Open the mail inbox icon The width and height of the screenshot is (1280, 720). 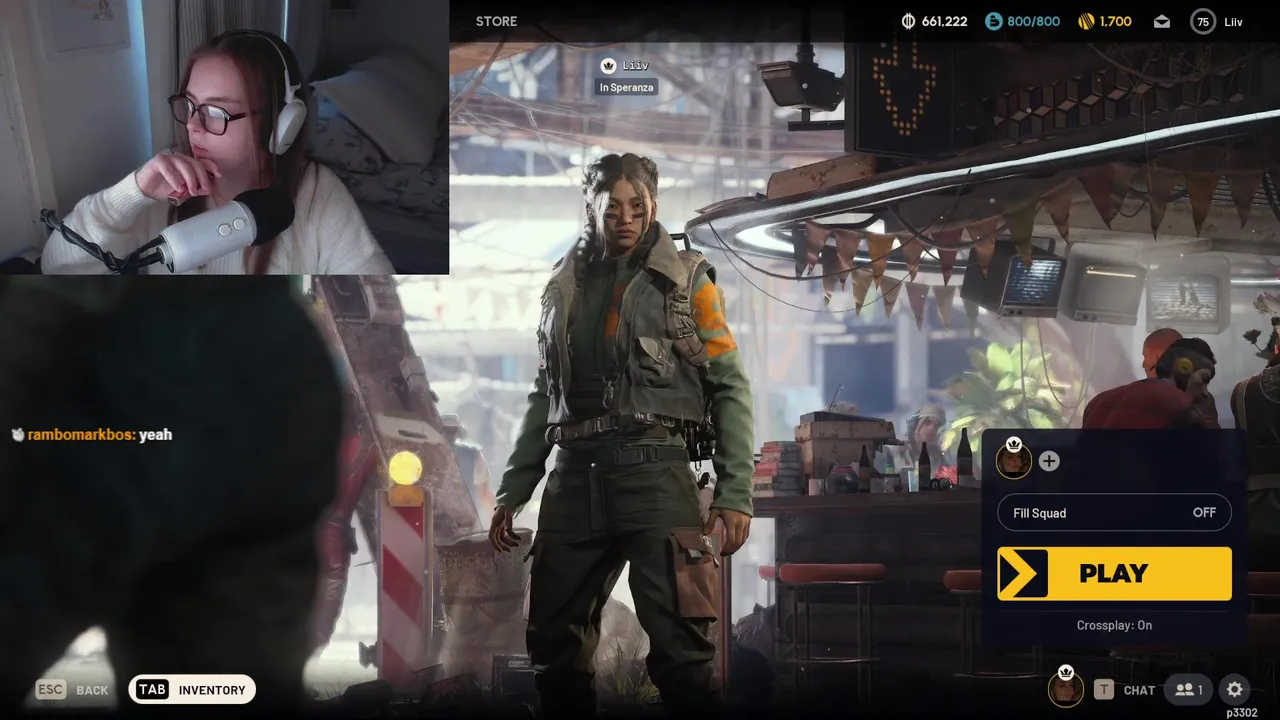[1162, 21]
